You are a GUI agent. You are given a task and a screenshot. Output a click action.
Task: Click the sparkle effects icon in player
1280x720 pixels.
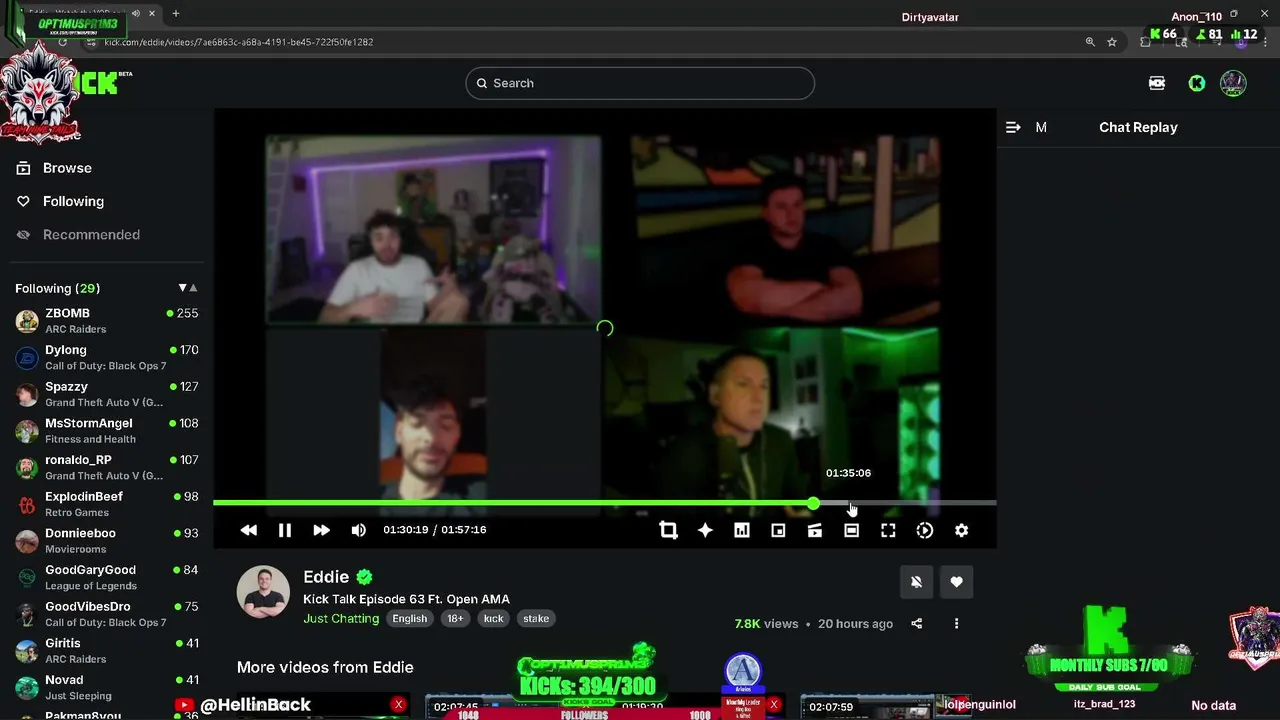(x=705, y=530)
